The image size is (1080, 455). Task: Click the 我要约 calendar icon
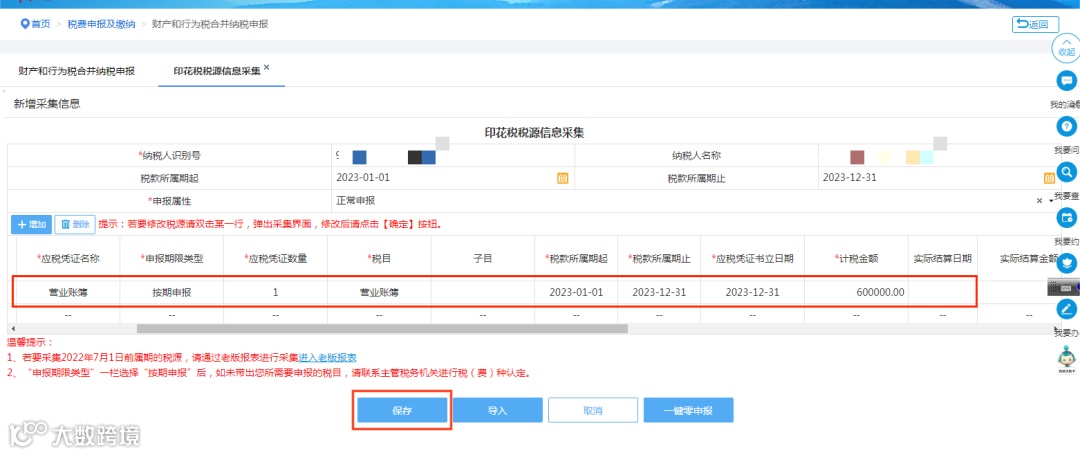[x=1066, y=218]
